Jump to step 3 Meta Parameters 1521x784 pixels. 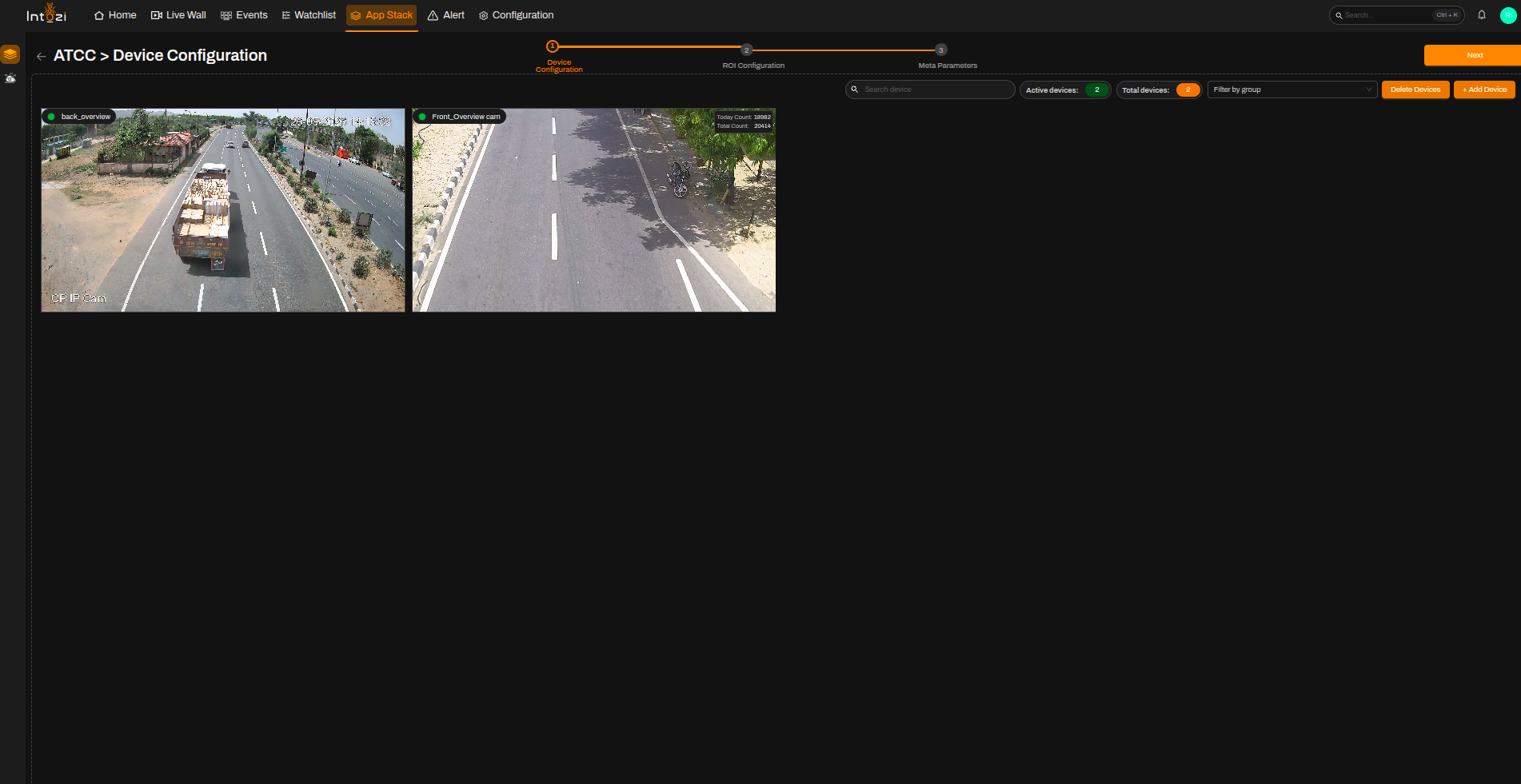pyautogui.click(x=941, y=50)
